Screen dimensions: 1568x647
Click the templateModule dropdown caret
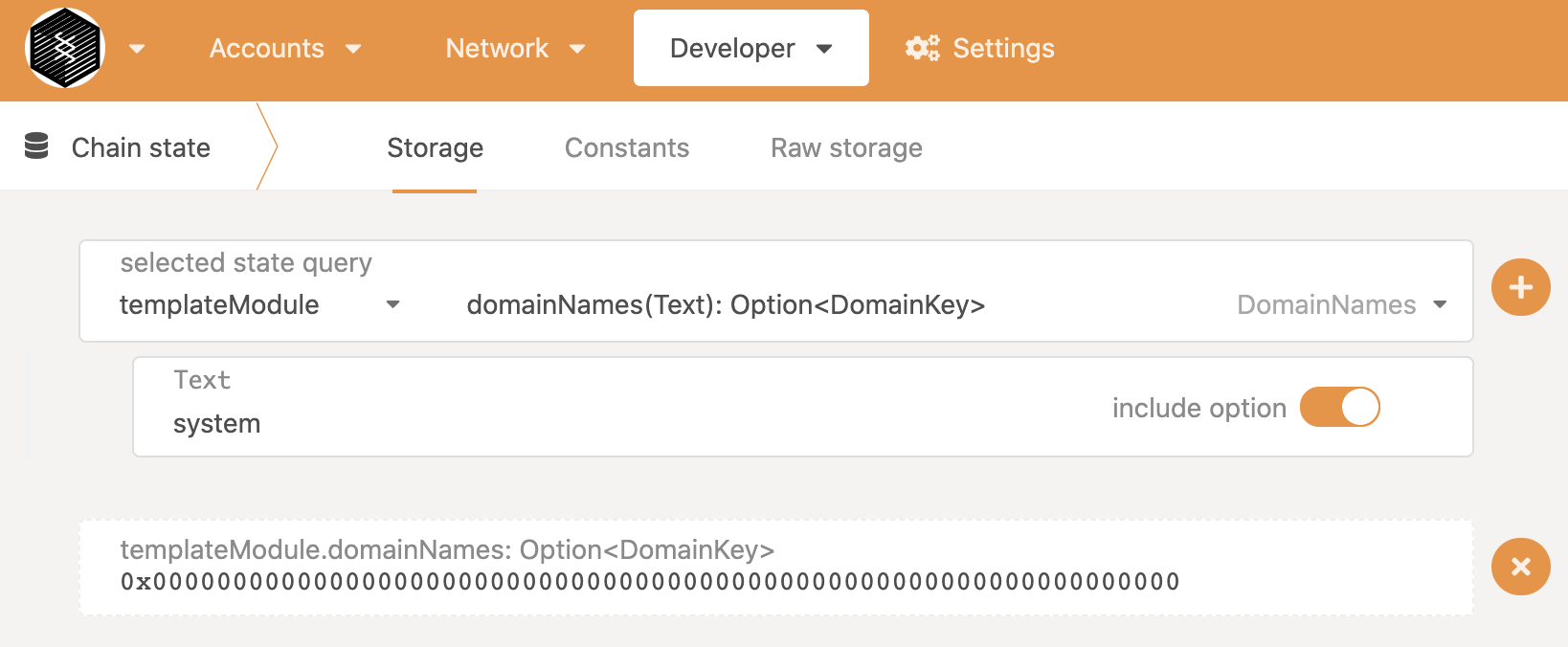click(392, 304)
